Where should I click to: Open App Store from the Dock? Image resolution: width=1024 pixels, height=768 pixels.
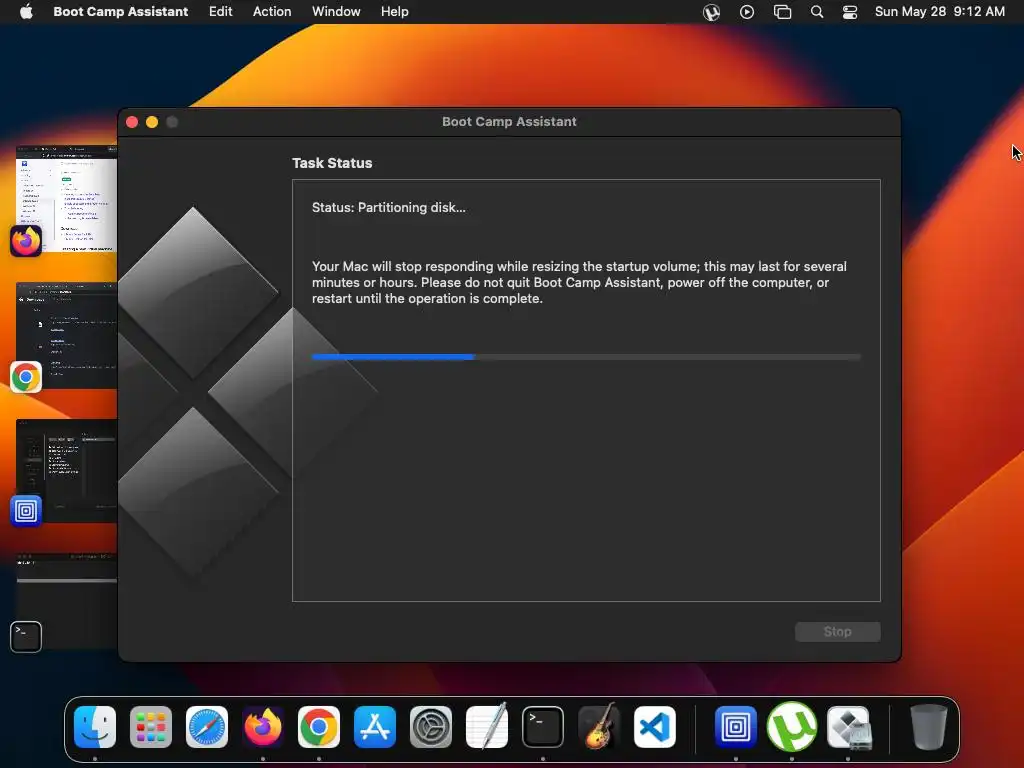[375, 727]
